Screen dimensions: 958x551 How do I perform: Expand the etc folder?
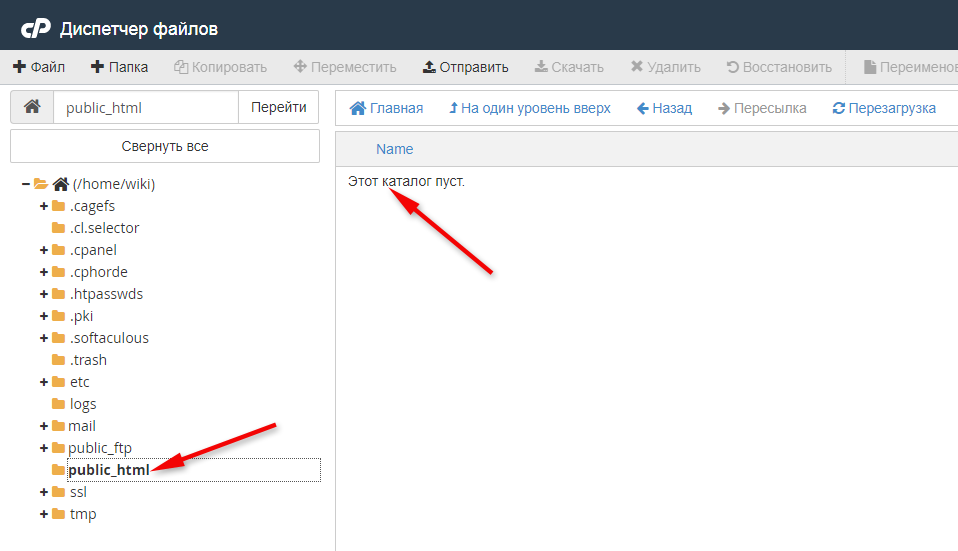44,382
